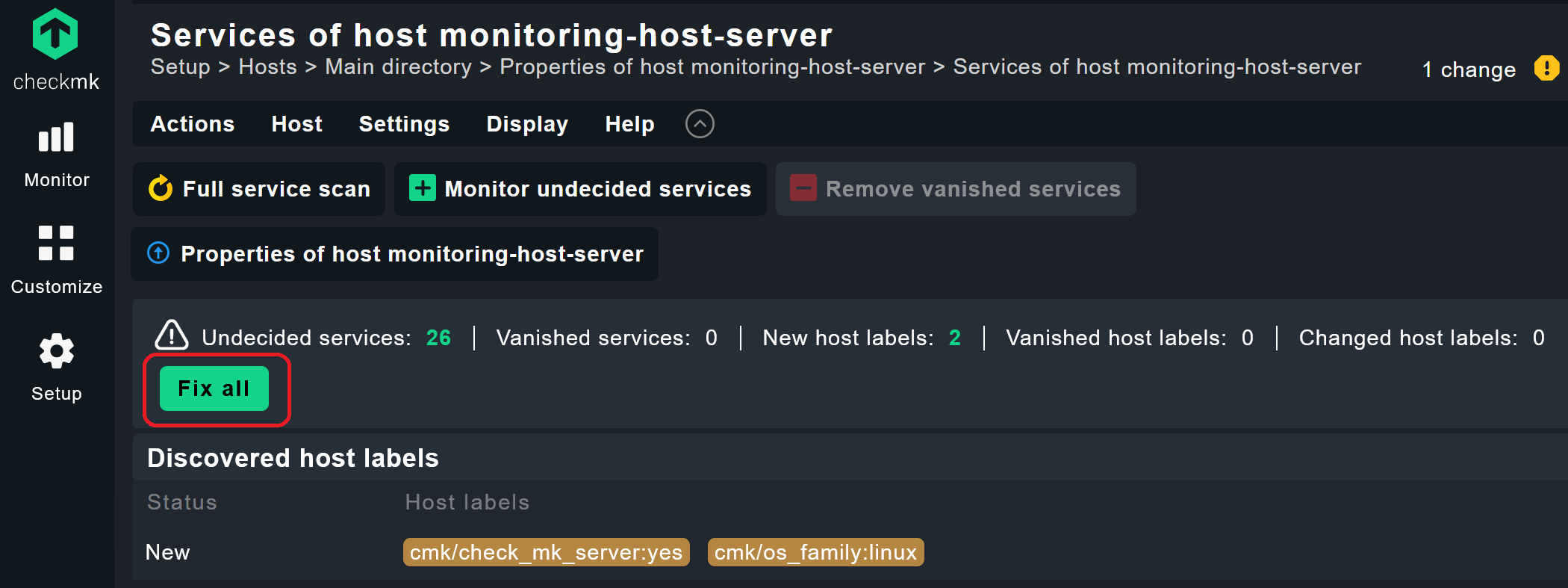
Task: Open the 1 change pending link
Action: coord(1469,69)
